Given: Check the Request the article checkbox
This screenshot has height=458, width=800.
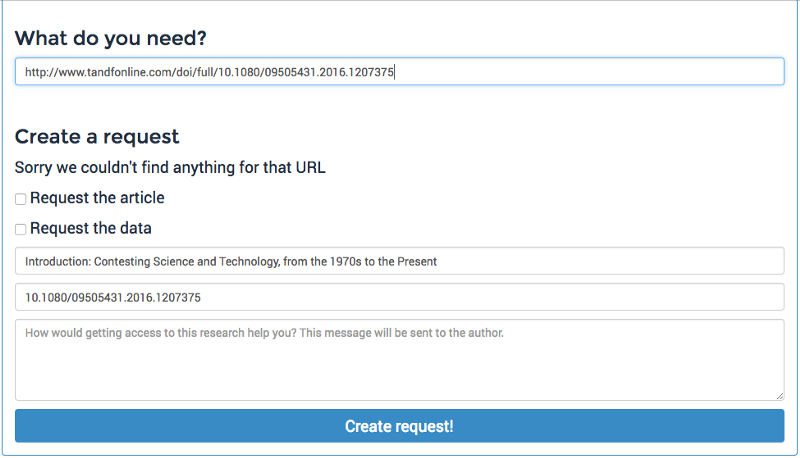Looking at the screenshot, I should point(20,199).
